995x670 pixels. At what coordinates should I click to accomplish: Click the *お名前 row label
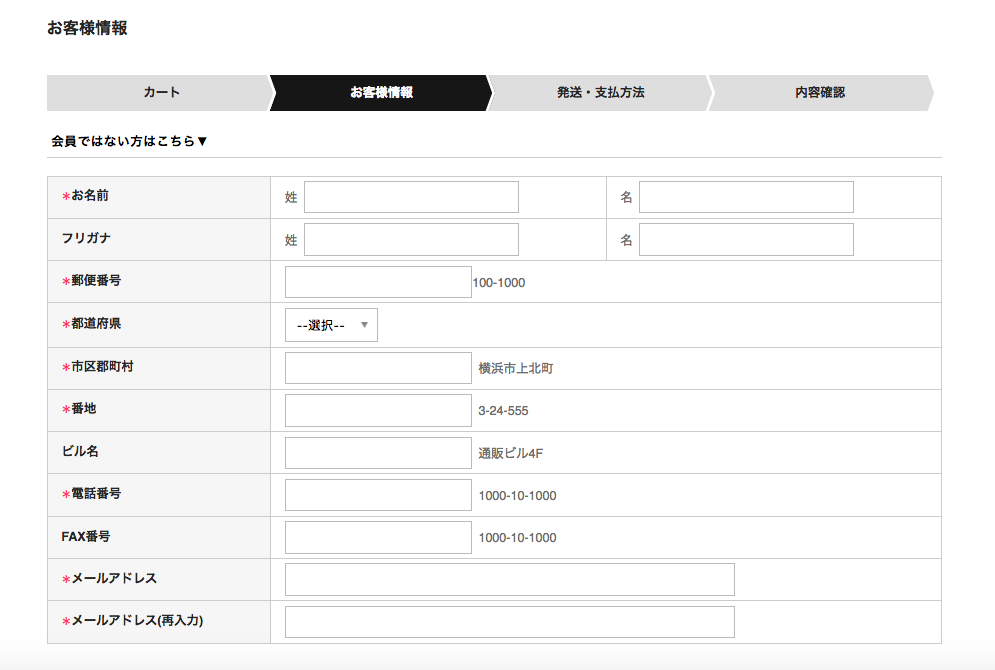[x=85, y=195]
